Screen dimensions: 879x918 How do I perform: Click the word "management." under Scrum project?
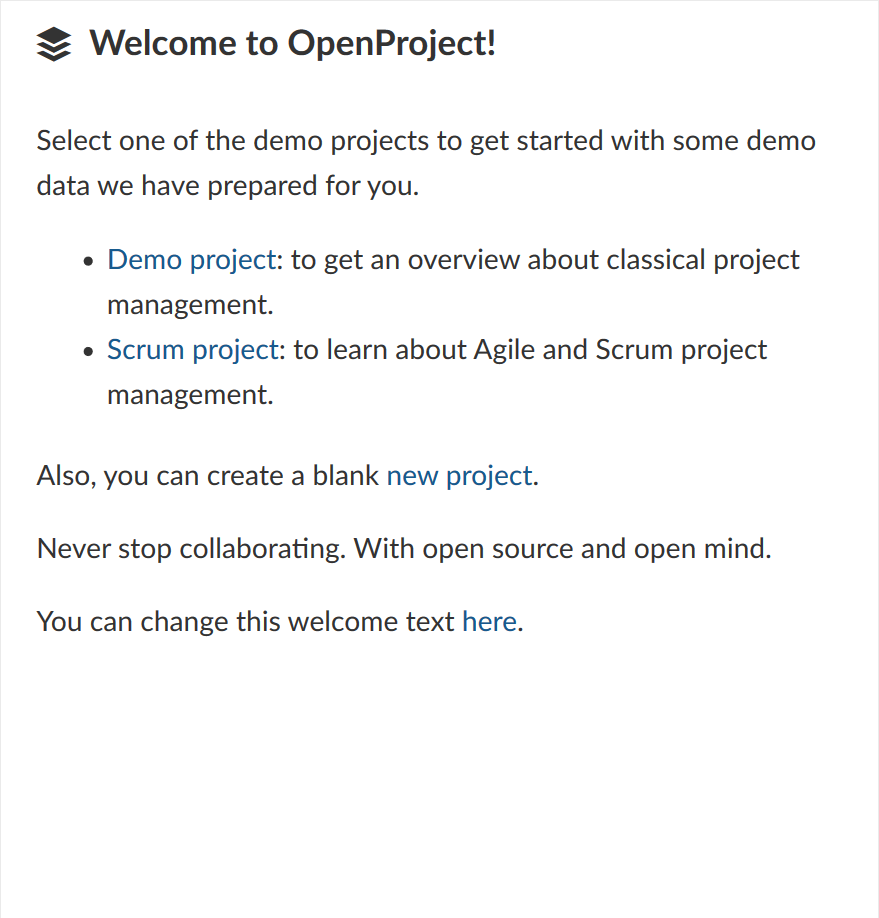pyautogui.click(x=190, y=395)
